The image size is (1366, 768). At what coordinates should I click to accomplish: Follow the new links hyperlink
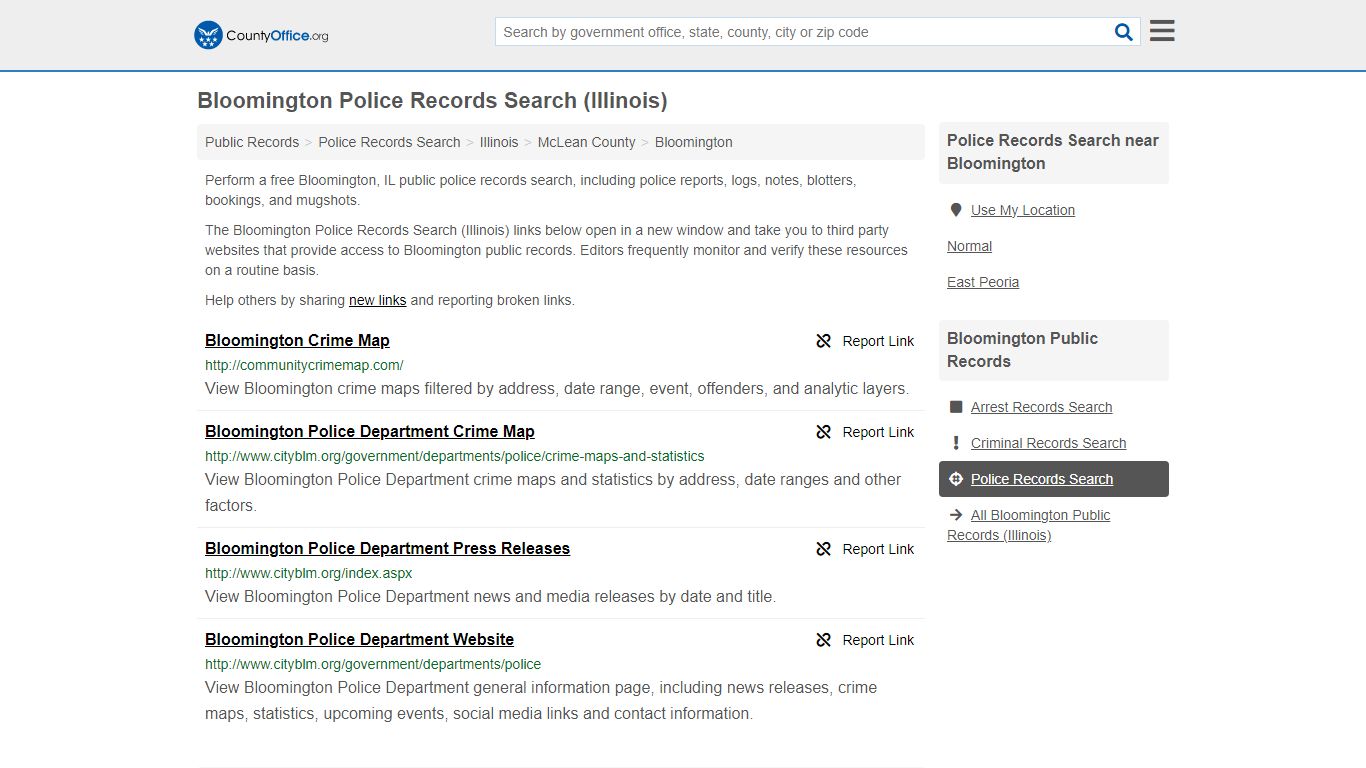[377, 300]
